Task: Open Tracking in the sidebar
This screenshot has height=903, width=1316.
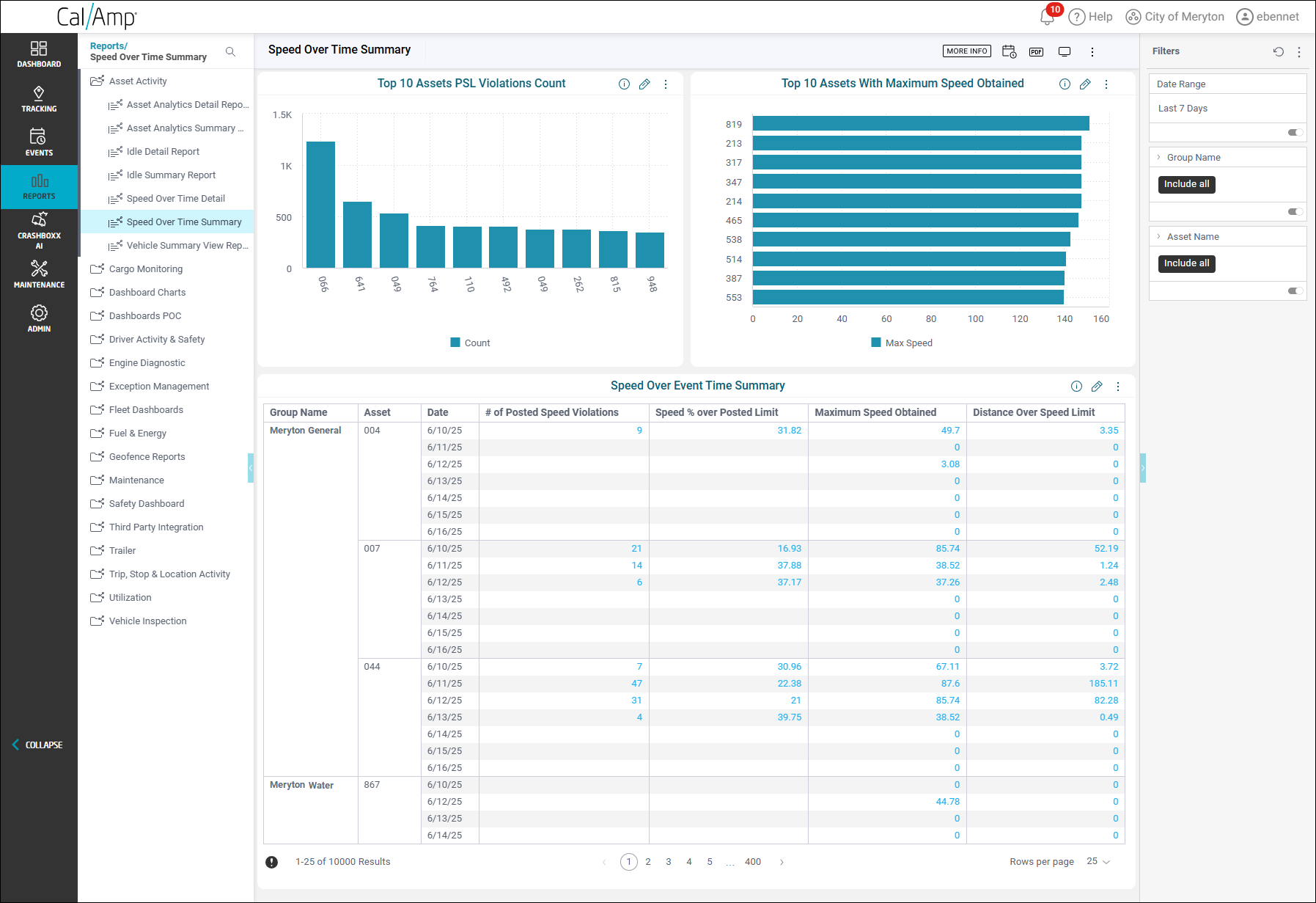Action: pyautogui.click(x=39, y=99)
